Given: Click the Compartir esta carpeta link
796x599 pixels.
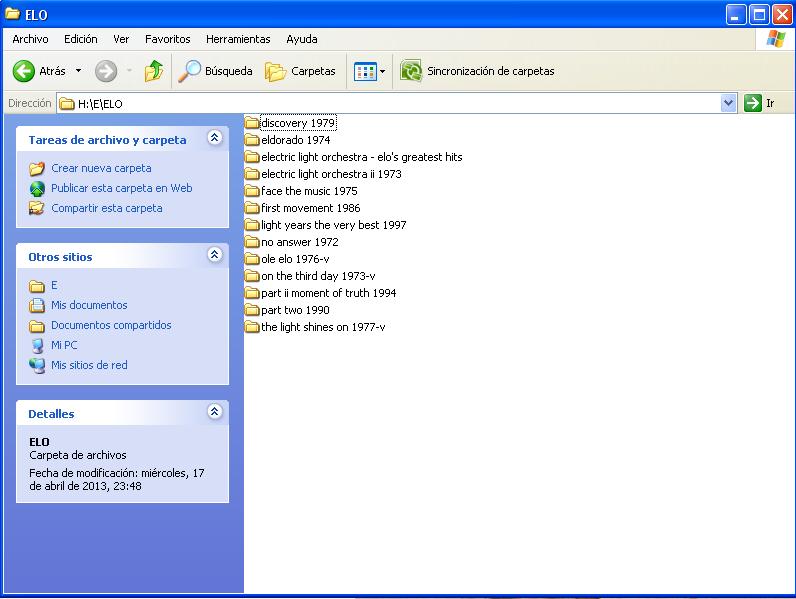Looking at the screenshot, I should [x=107, y=208].
